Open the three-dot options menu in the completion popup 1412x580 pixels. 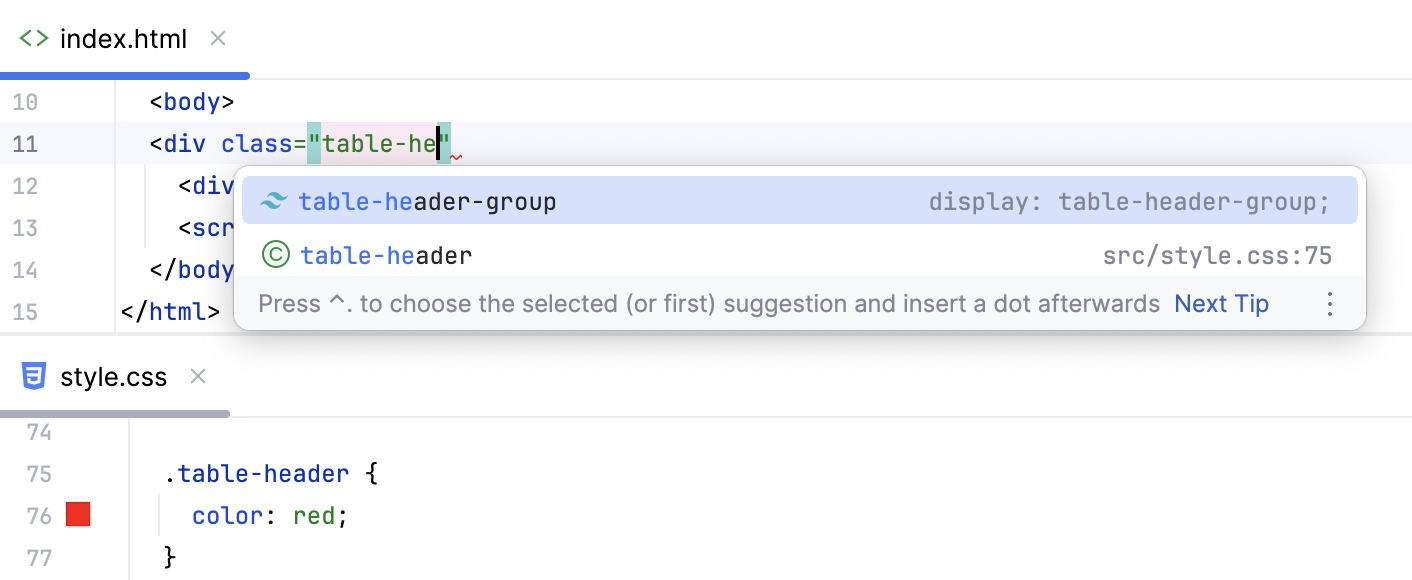[x=1330, y=303]
